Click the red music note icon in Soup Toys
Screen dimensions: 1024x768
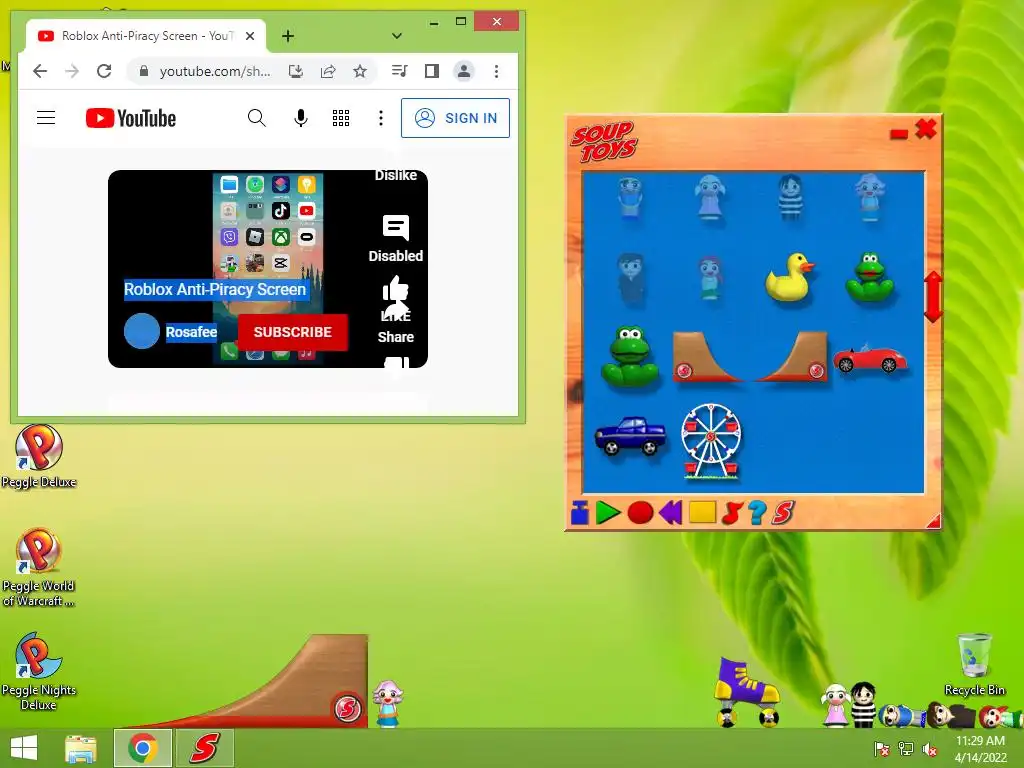731,513
